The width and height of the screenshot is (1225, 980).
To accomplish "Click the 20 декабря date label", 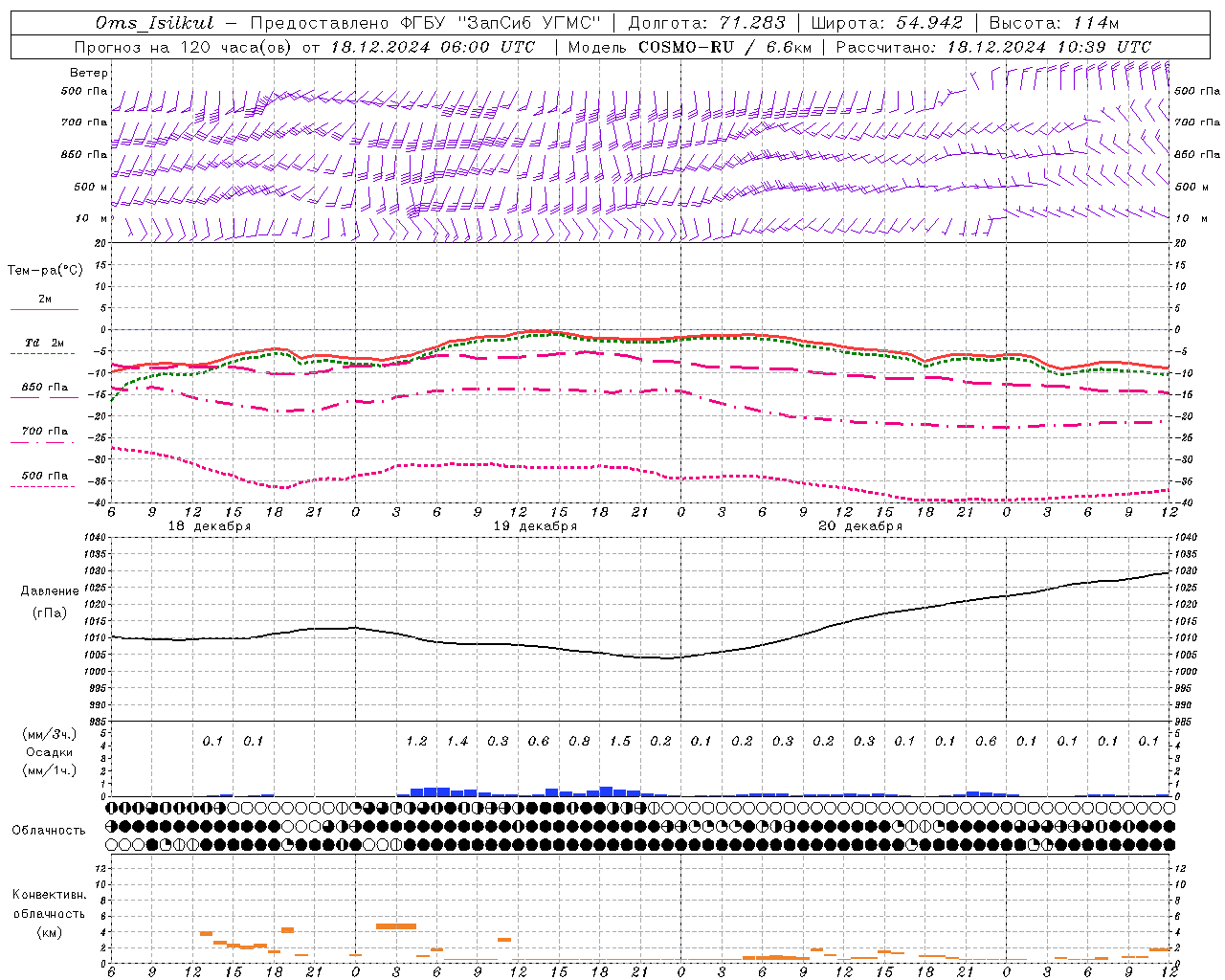I will 860,526.
